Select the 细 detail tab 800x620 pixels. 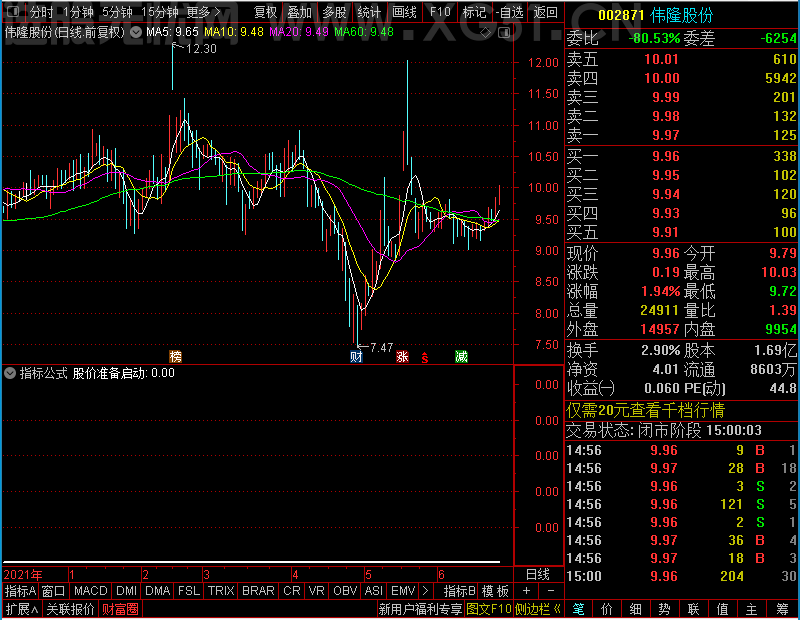[635, 609]
